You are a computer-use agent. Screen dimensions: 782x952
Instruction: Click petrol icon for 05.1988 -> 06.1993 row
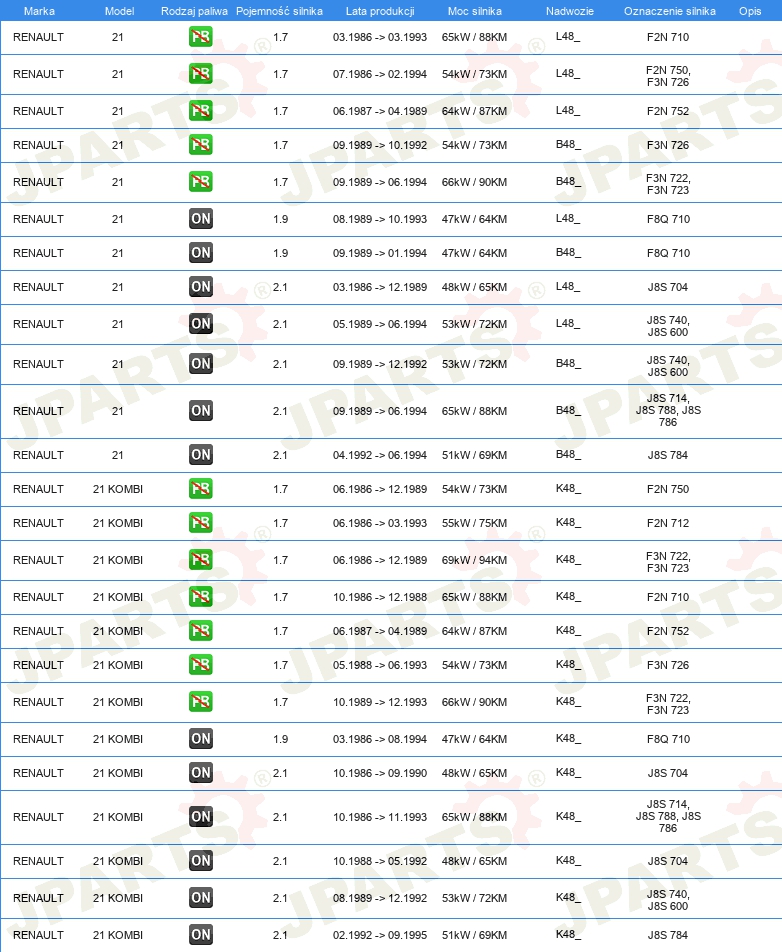click(200, 665)
